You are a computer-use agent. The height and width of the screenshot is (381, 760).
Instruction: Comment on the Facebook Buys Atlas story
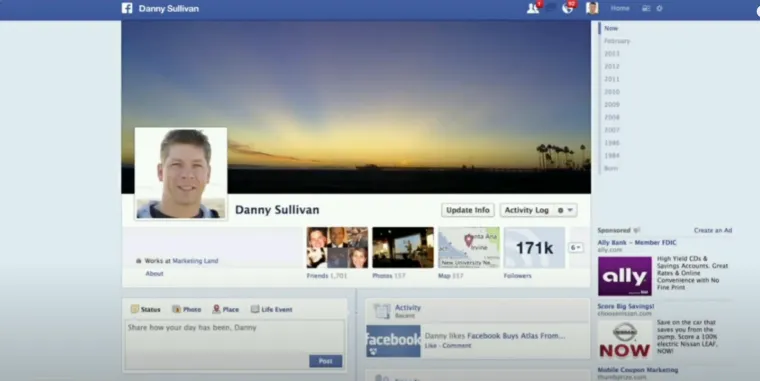tap(456, 346)
